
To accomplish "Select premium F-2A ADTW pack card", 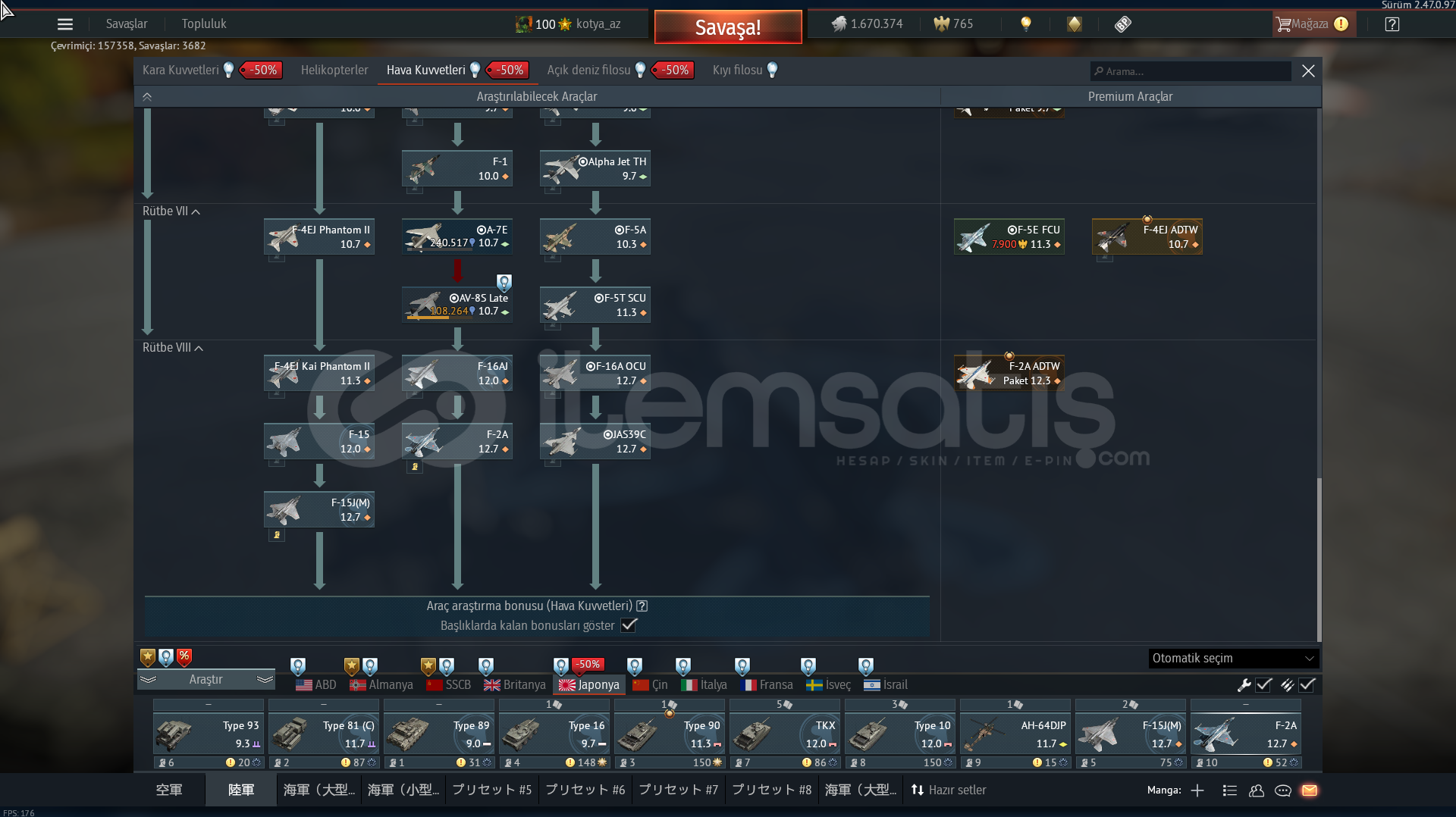I will [x=1009, y=373].
